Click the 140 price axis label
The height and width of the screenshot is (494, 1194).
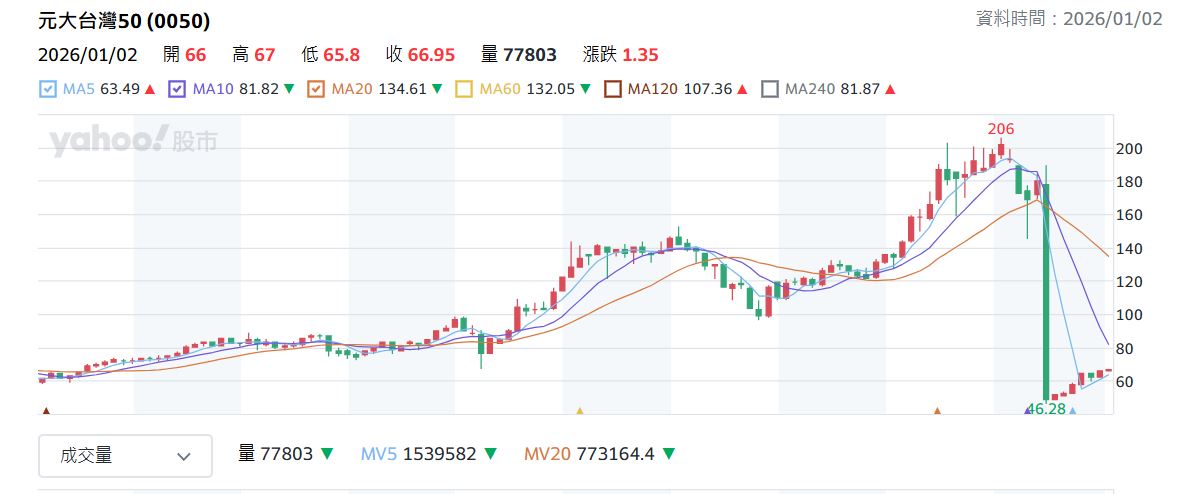tap(1129, 249)
